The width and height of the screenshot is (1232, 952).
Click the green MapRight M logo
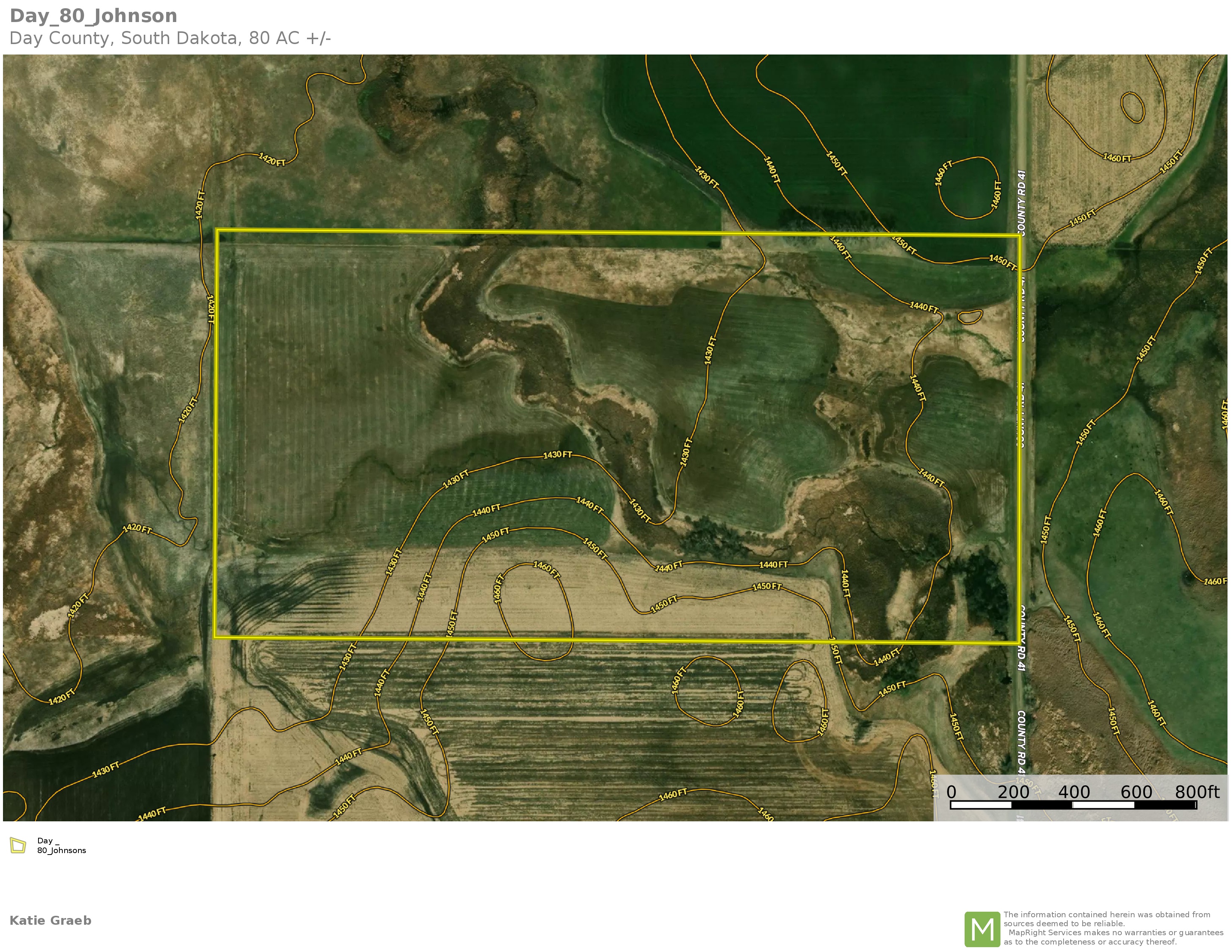click(x=982, y=929)
